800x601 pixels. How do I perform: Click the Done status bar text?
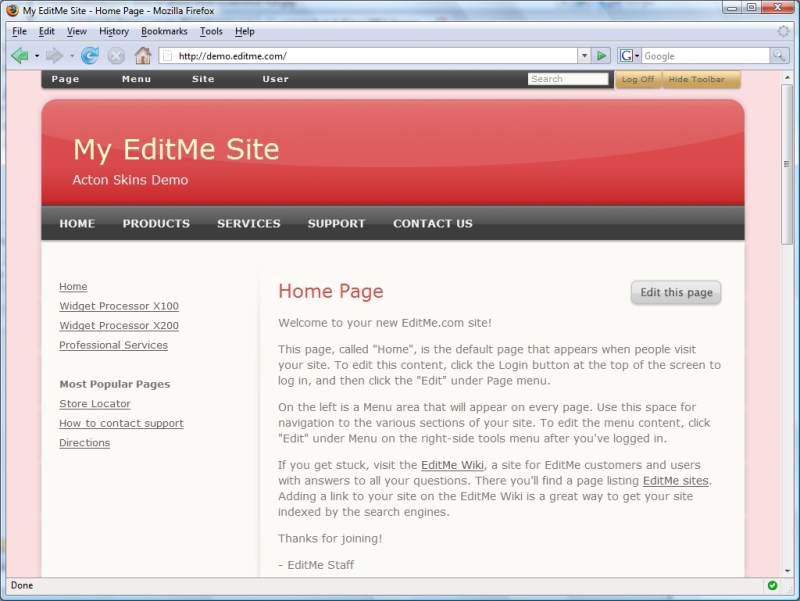pos(22,585)
